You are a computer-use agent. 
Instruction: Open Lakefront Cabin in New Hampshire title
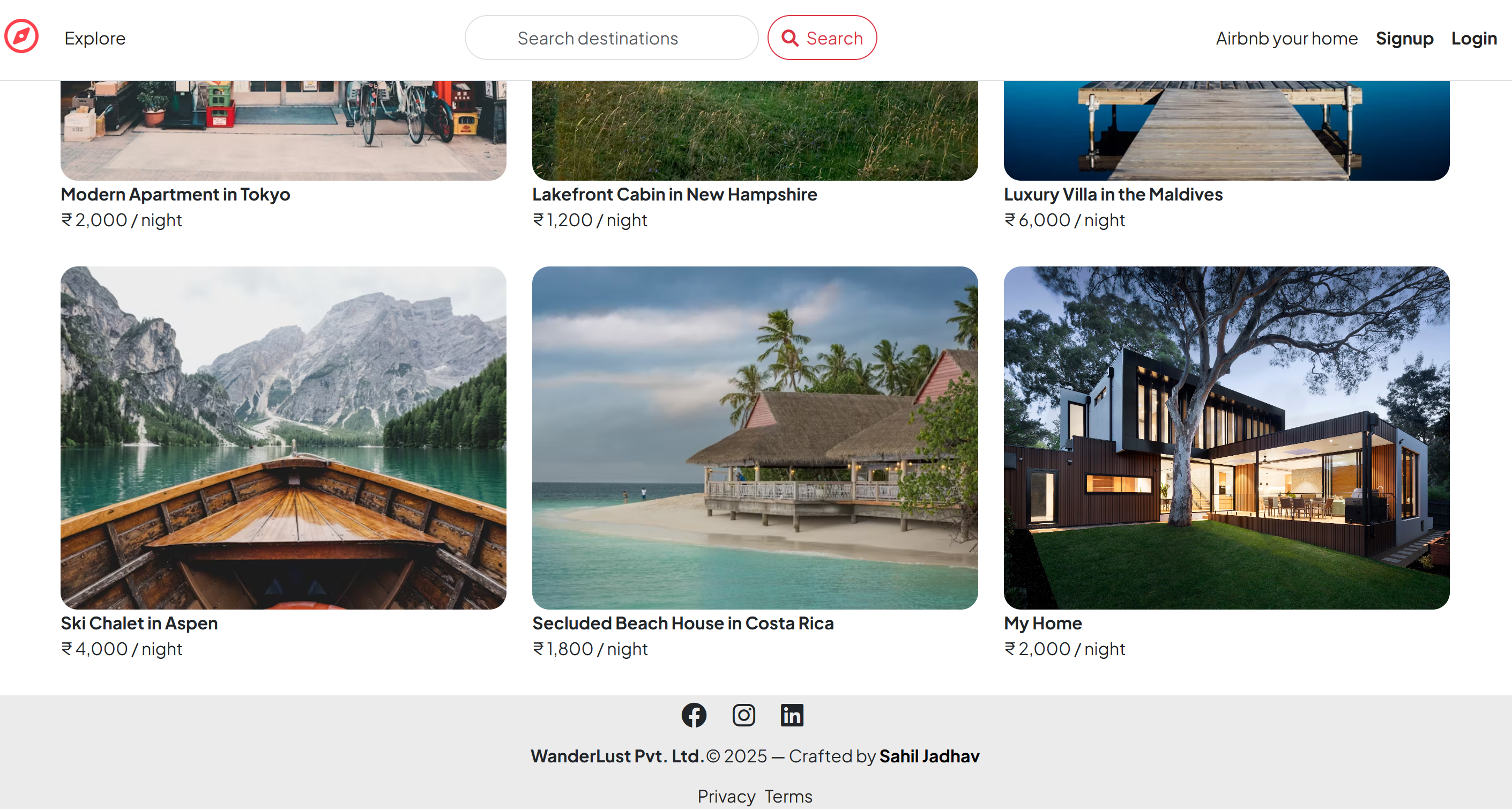[x=674, y=194]
